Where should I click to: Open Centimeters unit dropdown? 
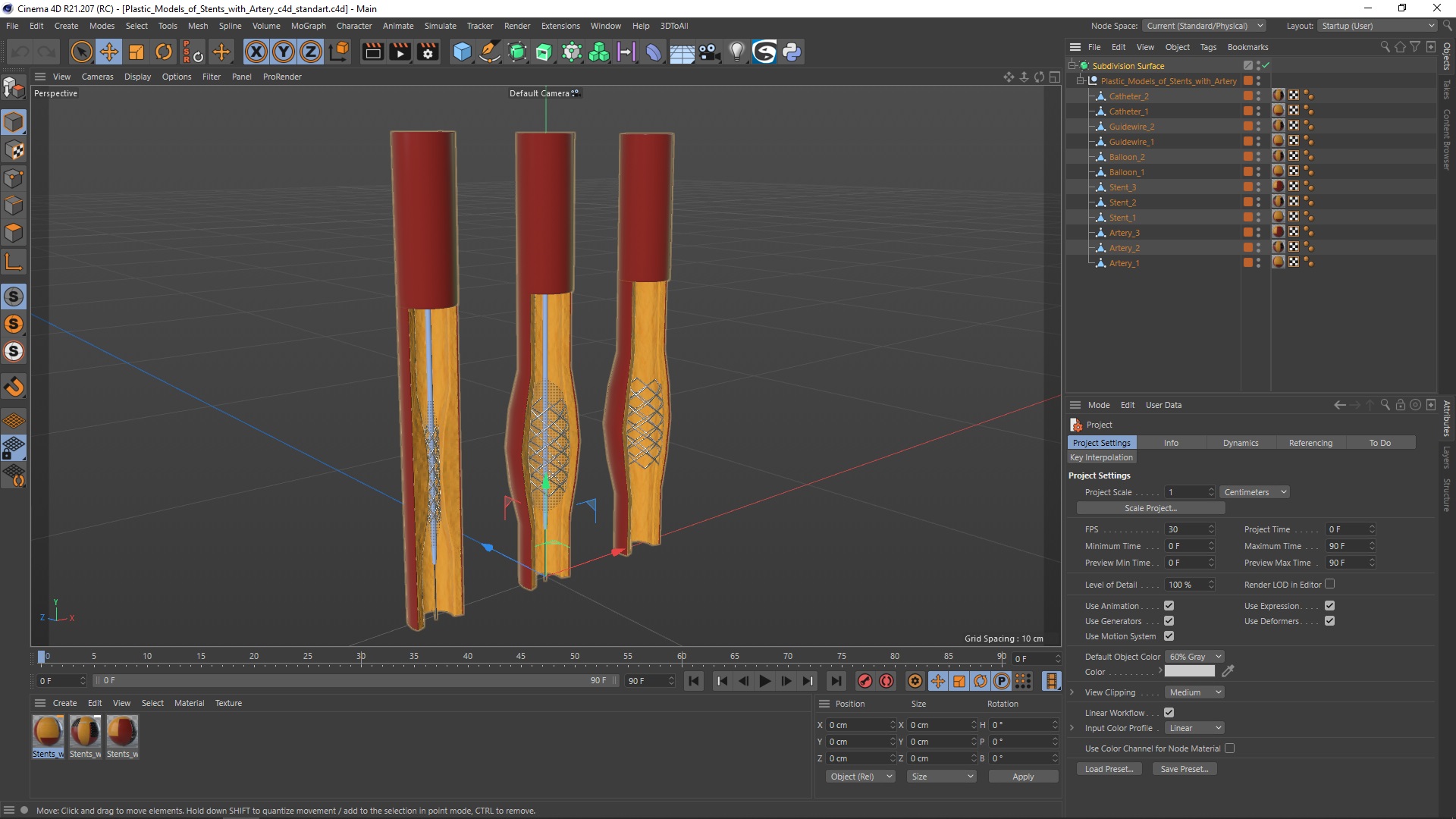click(1254, 492)
